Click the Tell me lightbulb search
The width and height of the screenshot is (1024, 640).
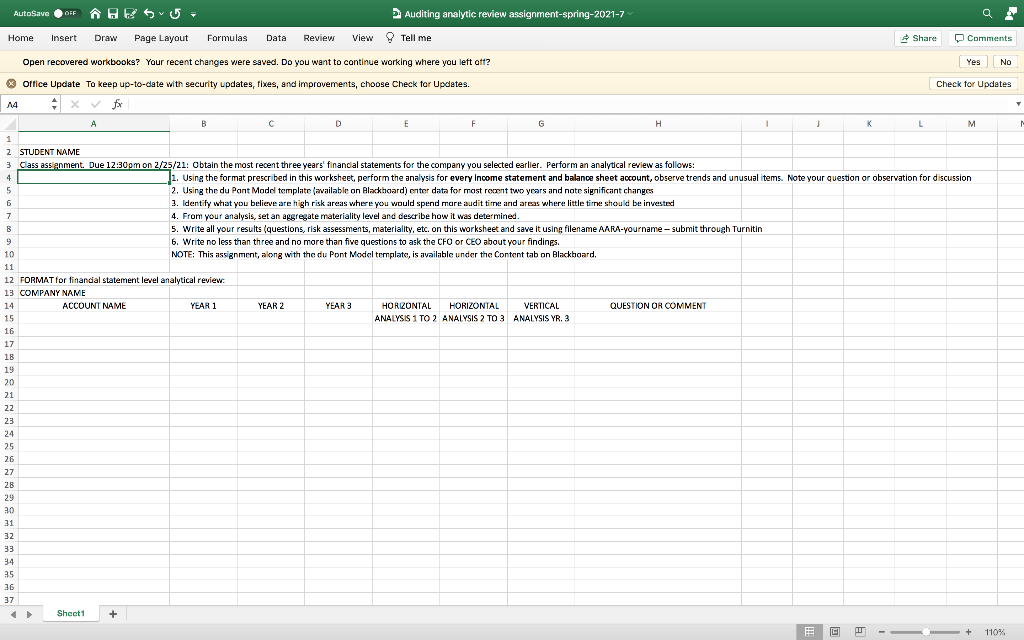pos(409,38)
